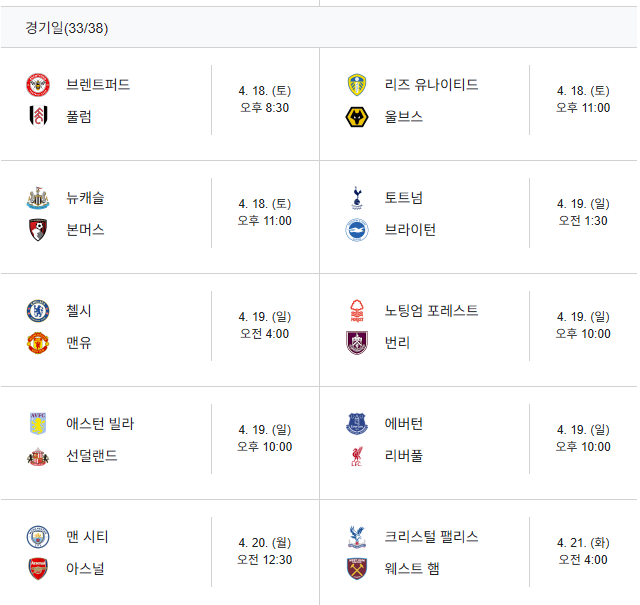Image resolution: width=640 pixels, height=605 pixels.
Task: Open match time 4. 19. 오전 4:00
Action: click(264, 325)
